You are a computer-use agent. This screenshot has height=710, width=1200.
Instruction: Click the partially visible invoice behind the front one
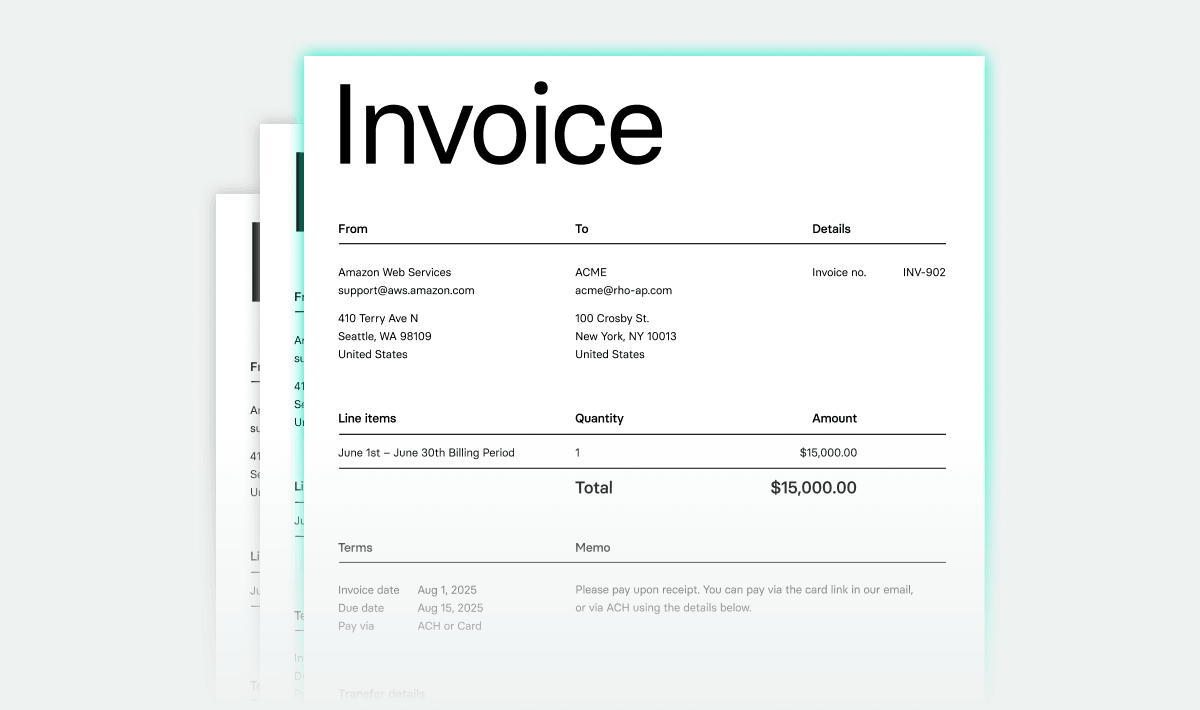280,400
